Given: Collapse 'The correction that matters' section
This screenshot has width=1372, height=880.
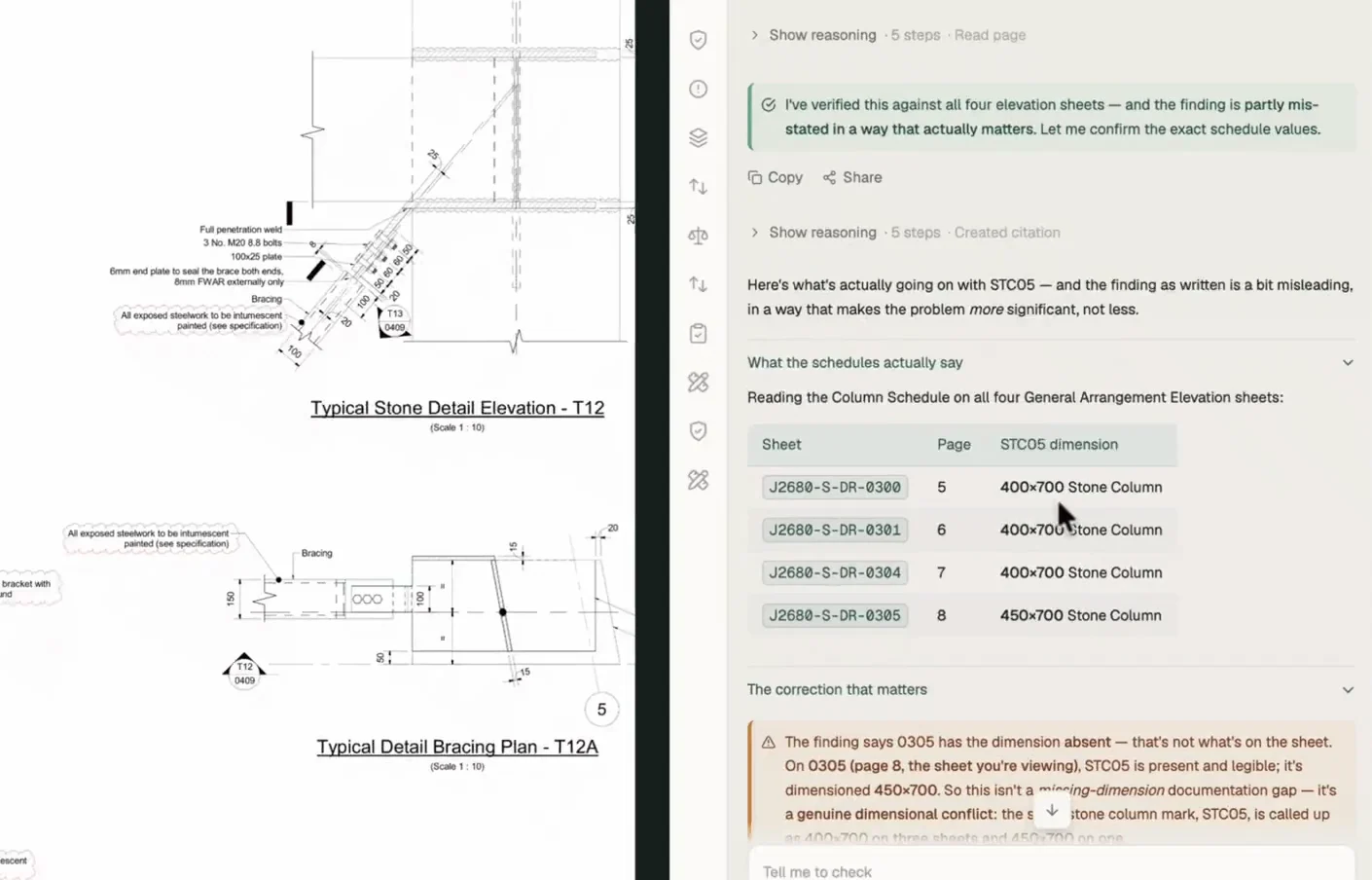Looking at the screenshot, I should tap(1348, 689).
